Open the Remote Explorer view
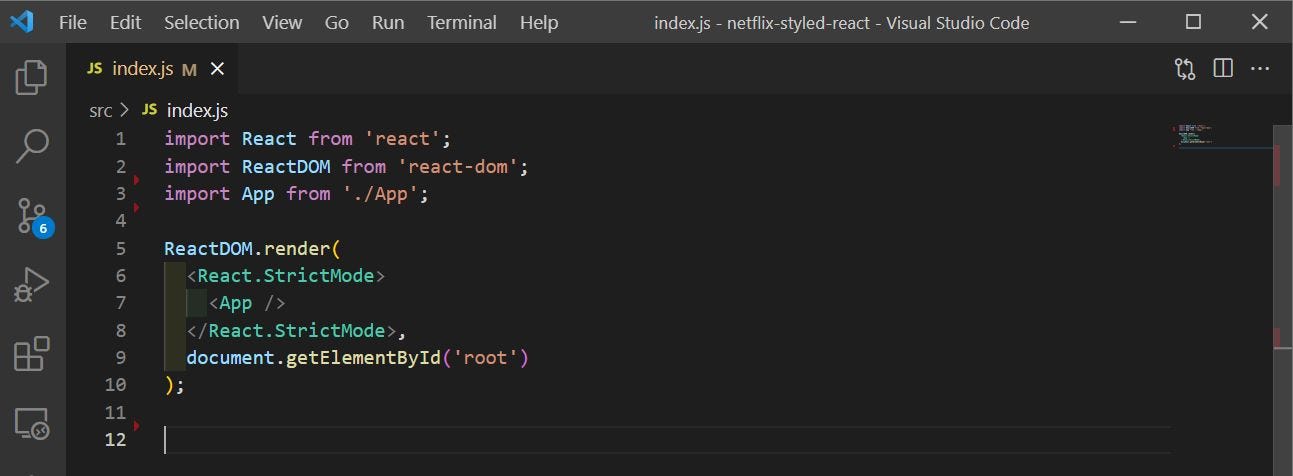 [x=32, y=424]
